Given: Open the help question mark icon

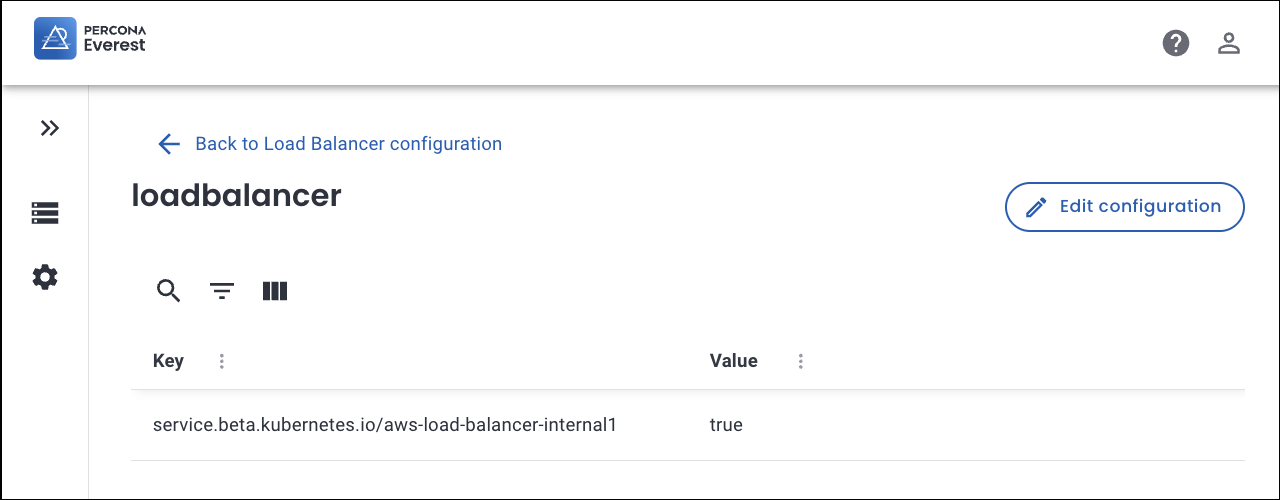Looking at the screenshot, I should (1176, 43).
